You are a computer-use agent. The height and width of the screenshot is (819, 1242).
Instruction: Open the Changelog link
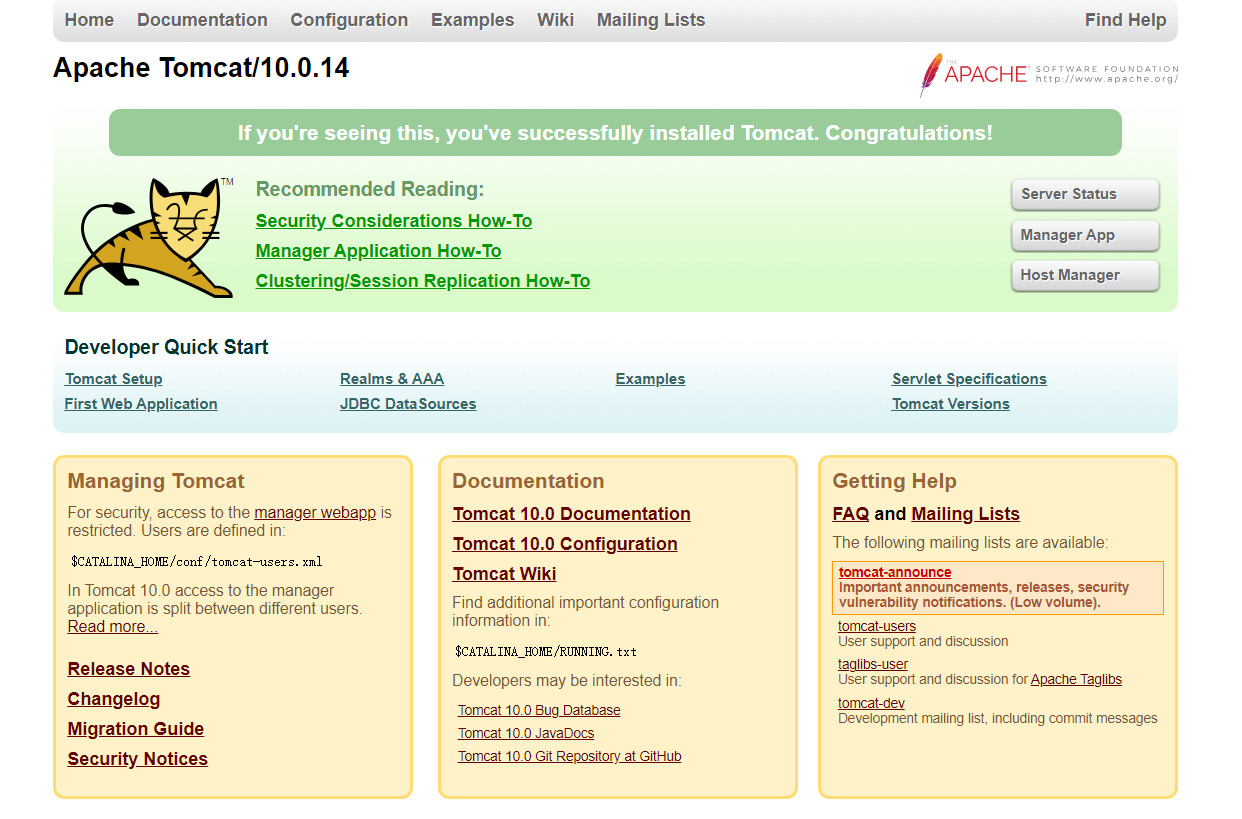(114, 699)
